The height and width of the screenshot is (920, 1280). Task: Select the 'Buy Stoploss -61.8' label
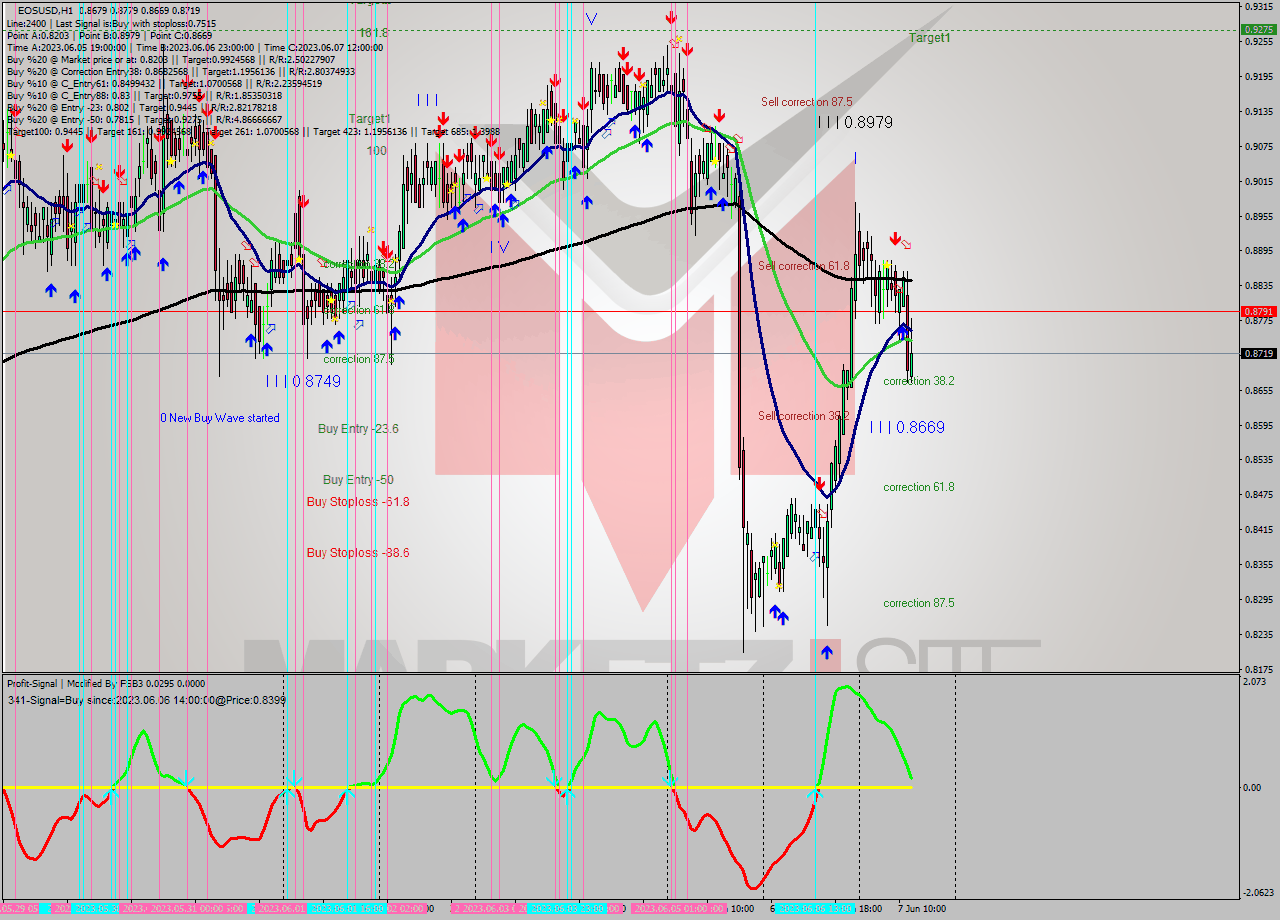coord(358,502)
